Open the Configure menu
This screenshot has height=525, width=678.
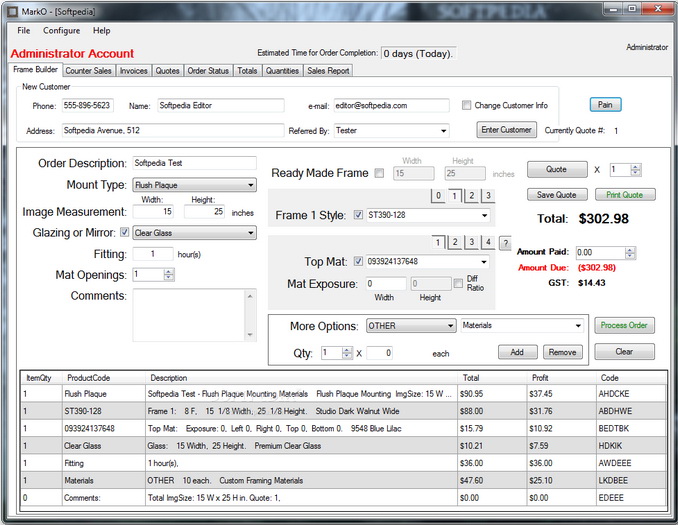coord(61,31)
